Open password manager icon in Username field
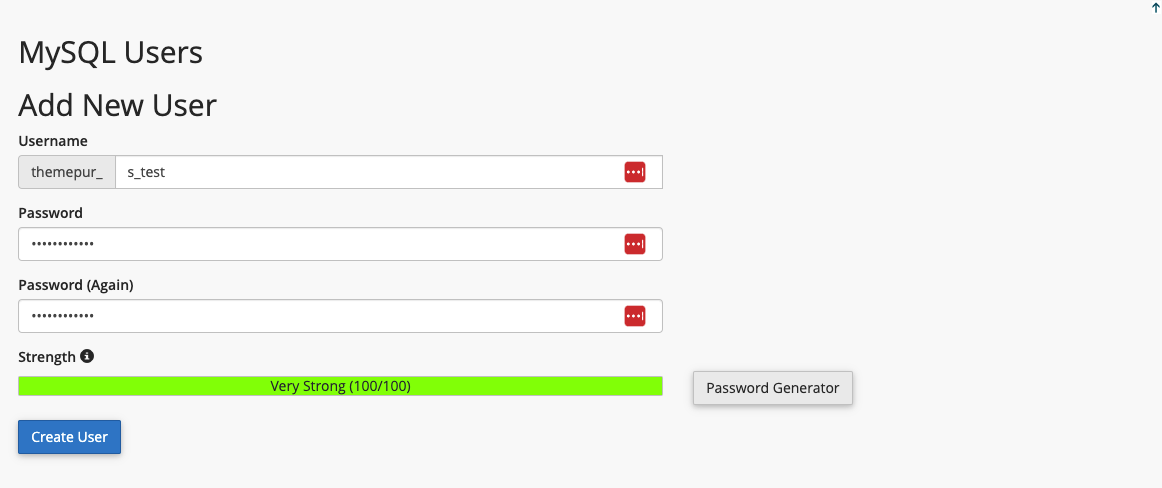Image resolution: width=1162 pixels, height=488 pixels. click(634, 172)
